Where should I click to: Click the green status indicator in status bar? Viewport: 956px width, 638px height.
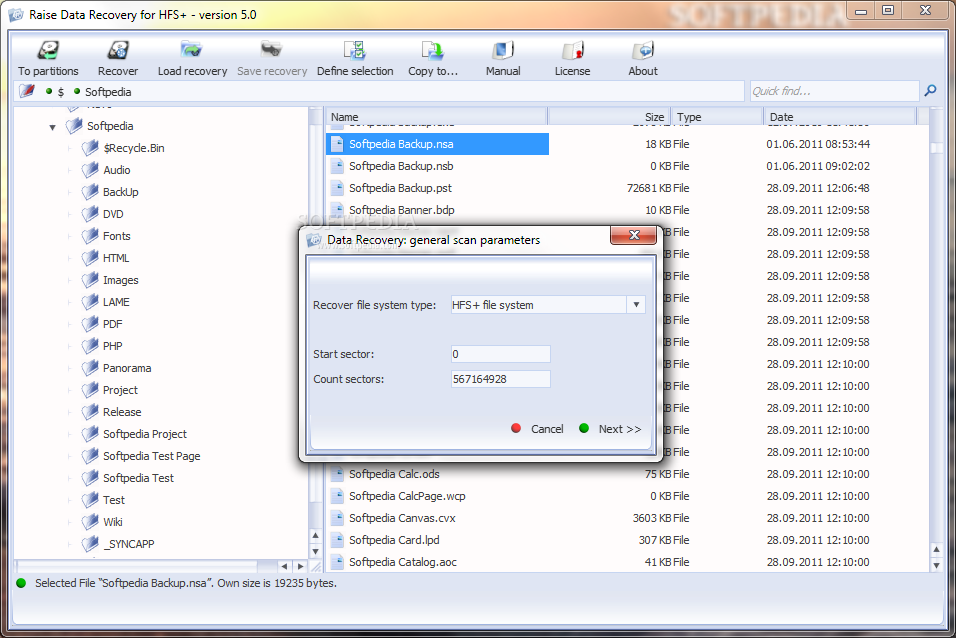[21, 583]
